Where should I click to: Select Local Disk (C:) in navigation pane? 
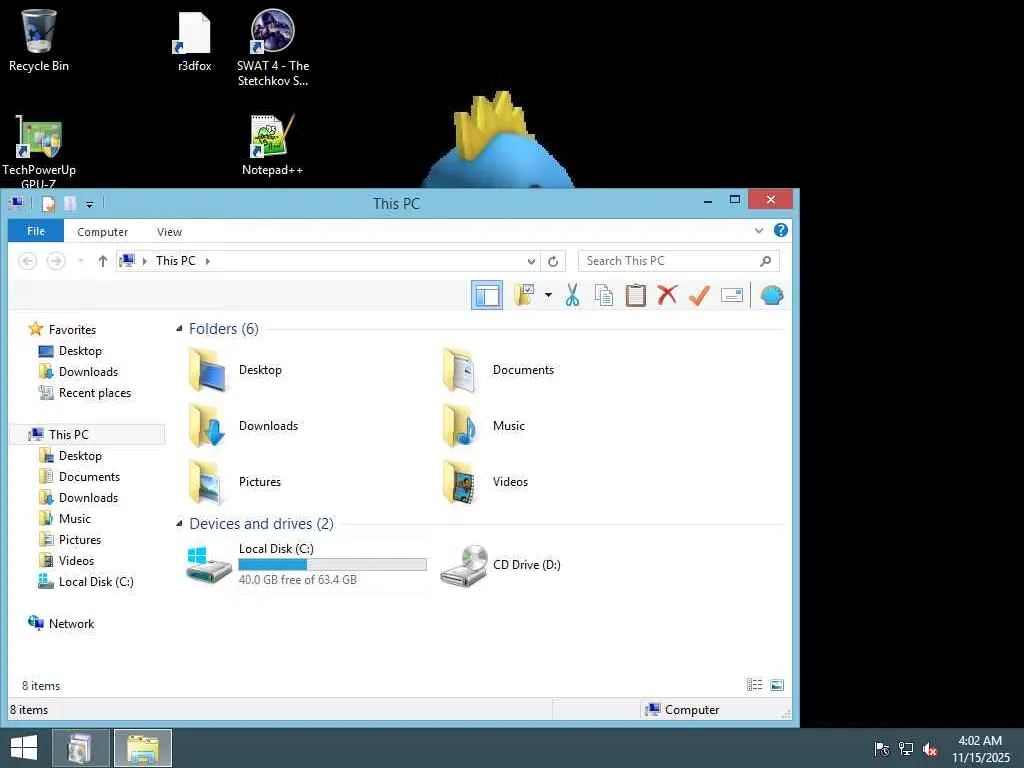pos(86,582)
